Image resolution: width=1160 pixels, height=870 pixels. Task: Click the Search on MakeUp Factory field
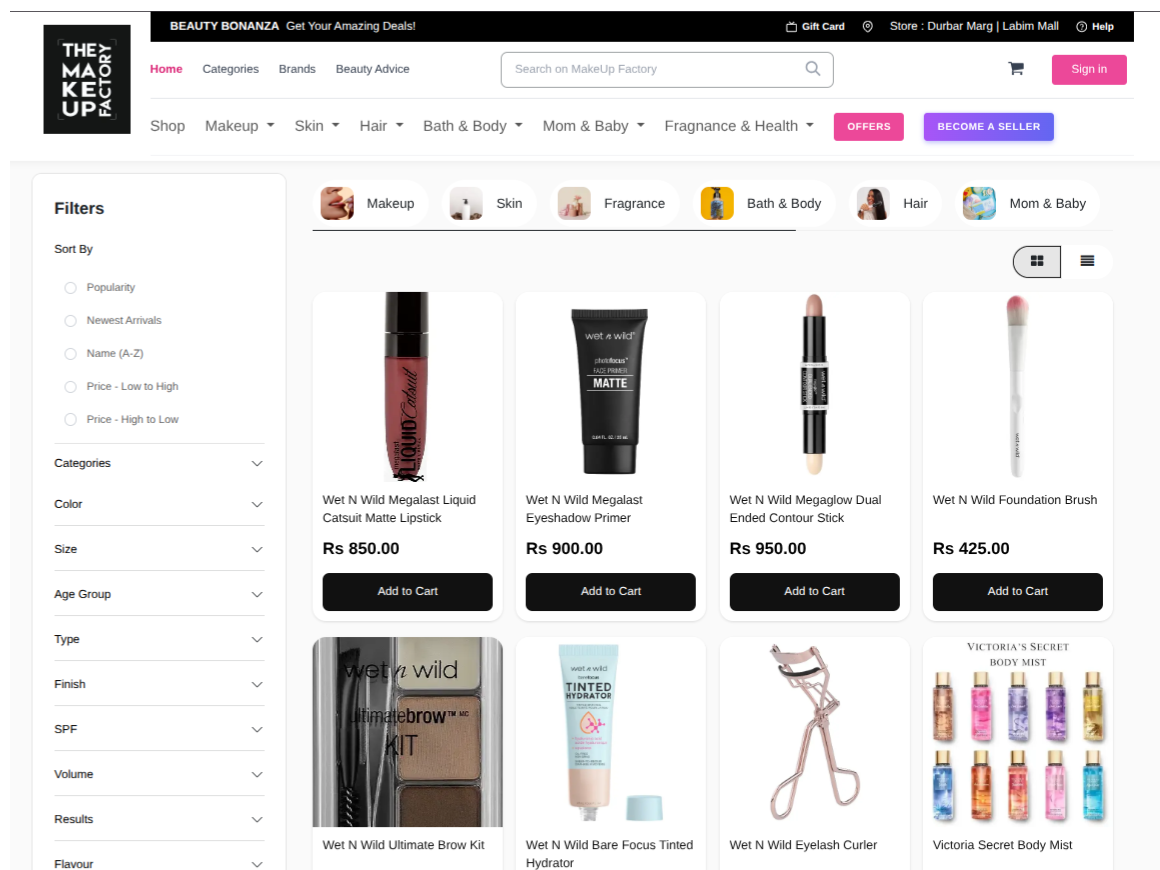point(667,70)
